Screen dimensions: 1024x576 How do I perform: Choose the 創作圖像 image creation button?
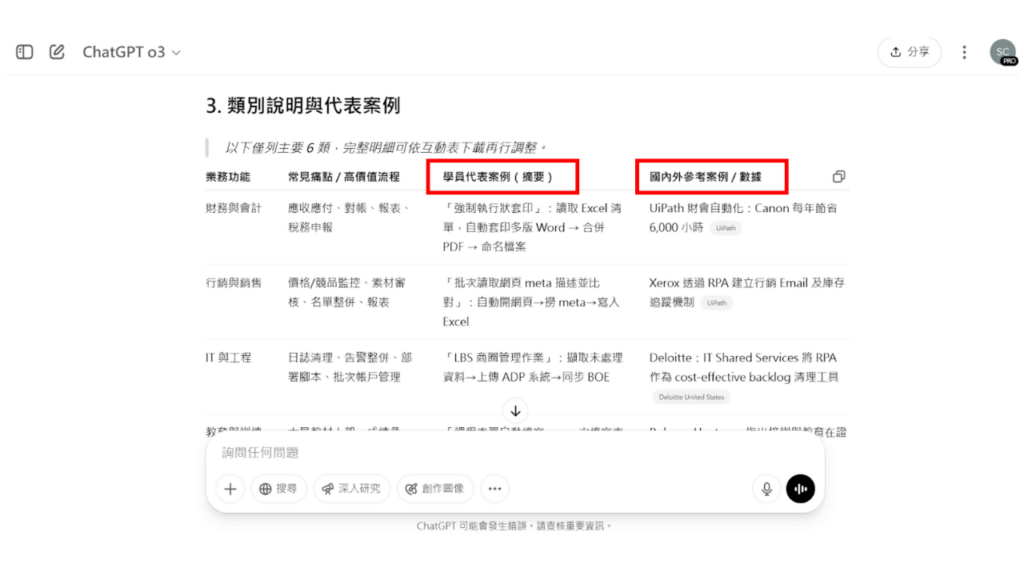click(435, 488)
